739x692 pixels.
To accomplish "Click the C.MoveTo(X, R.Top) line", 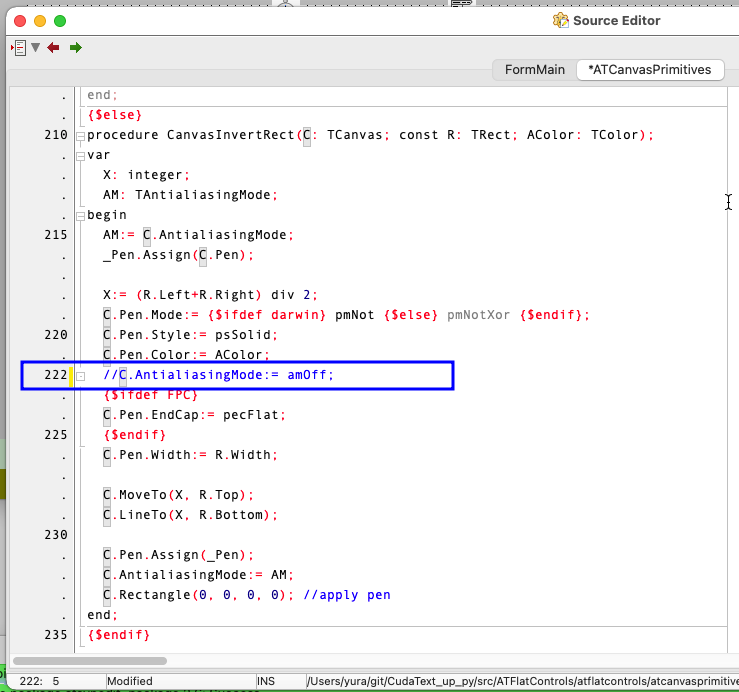I will (x=179, y=495).
